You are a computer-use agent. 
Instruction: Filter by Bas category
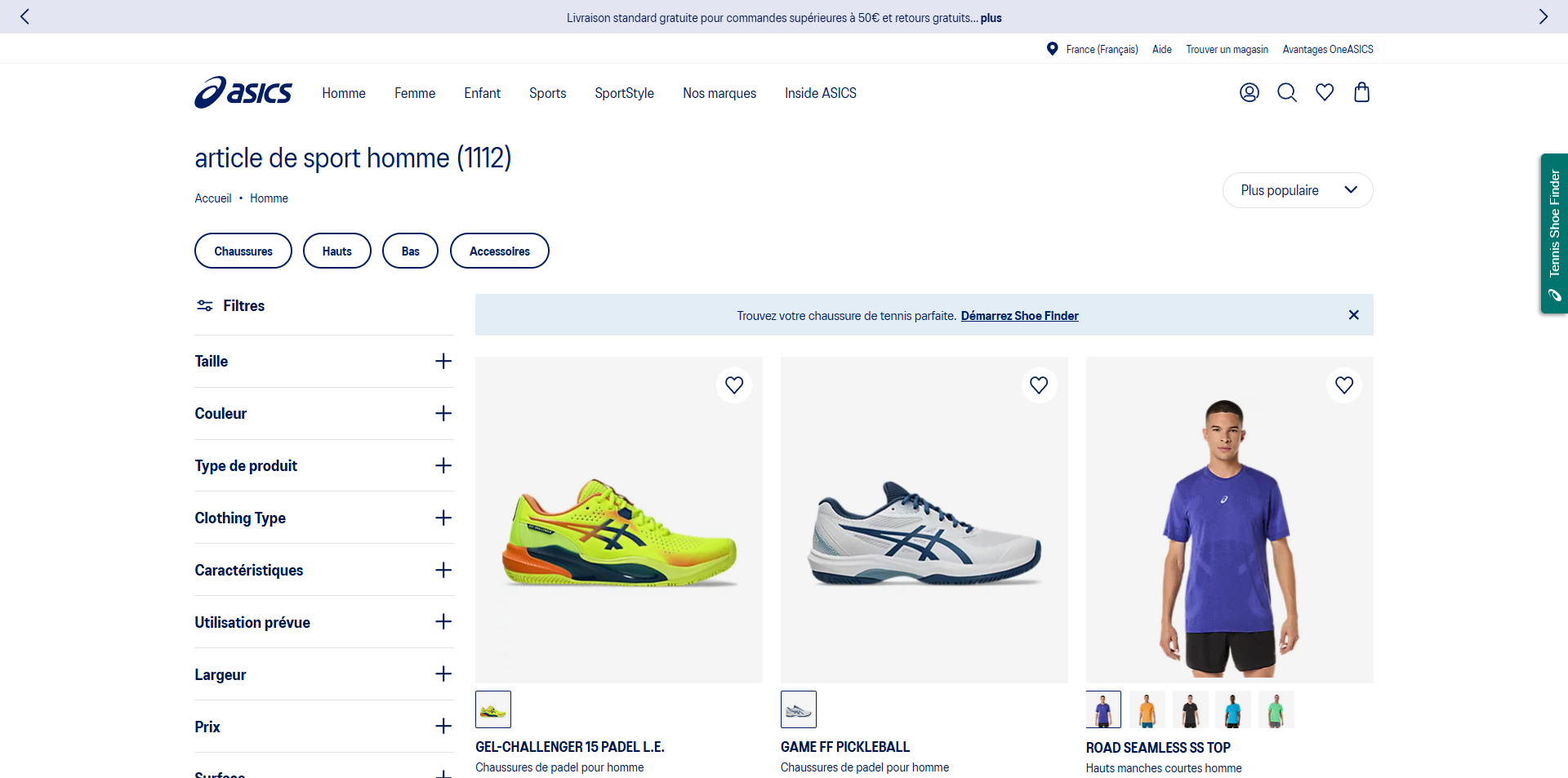[411, 251]
